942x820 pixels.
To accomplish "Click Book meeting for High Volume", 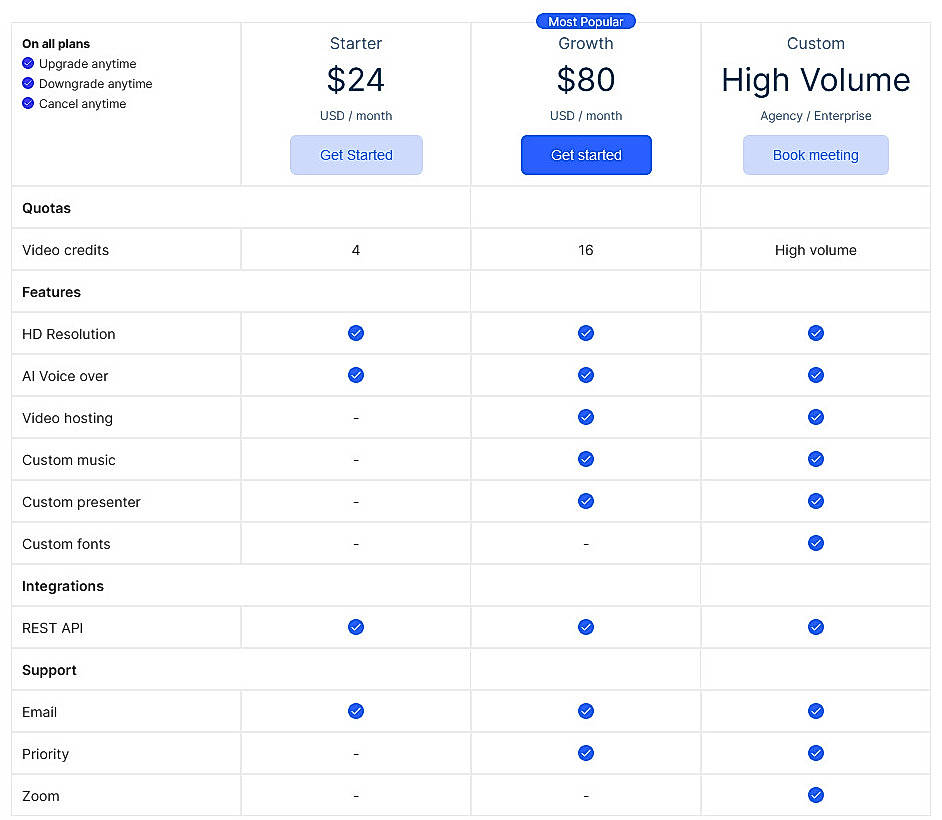I will pos(816,155).
